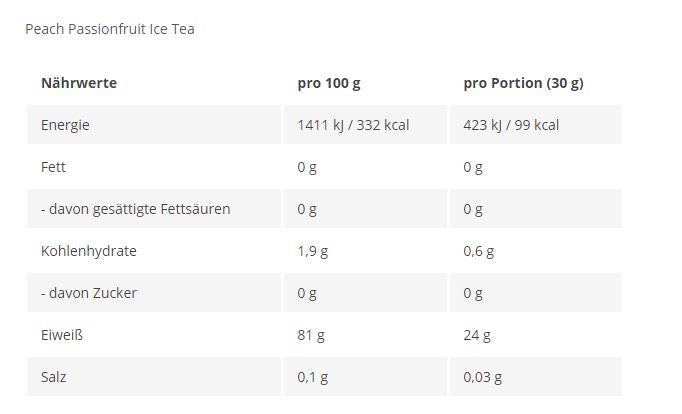Viewport: 682px width, 414px height.
Task: Click the 423 kJ / 99 kcal value
Action: tap(511, 125)
